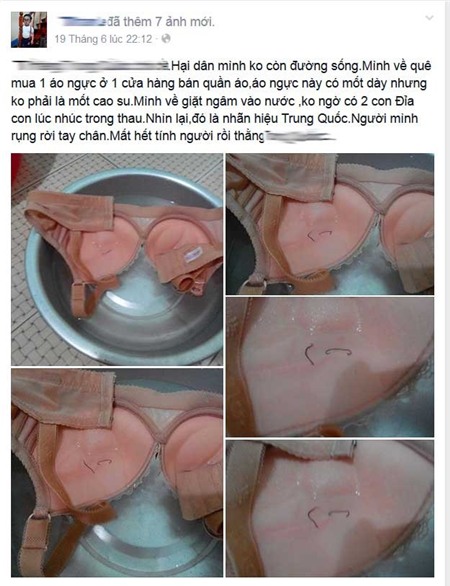Open the bottom-left photo showing strap buckle
Viewport: 450px width, 586px height.
[117, 473]
